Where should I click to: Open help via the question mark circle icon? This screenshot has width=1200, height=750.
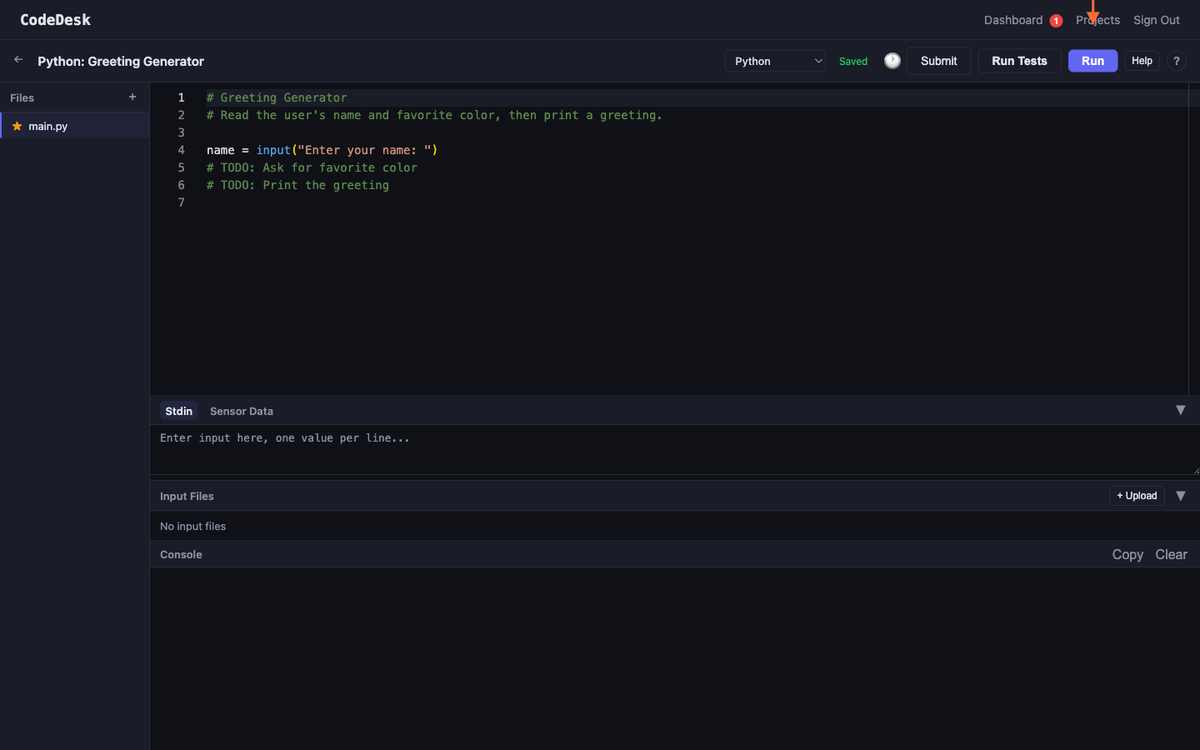[1176, 61]
